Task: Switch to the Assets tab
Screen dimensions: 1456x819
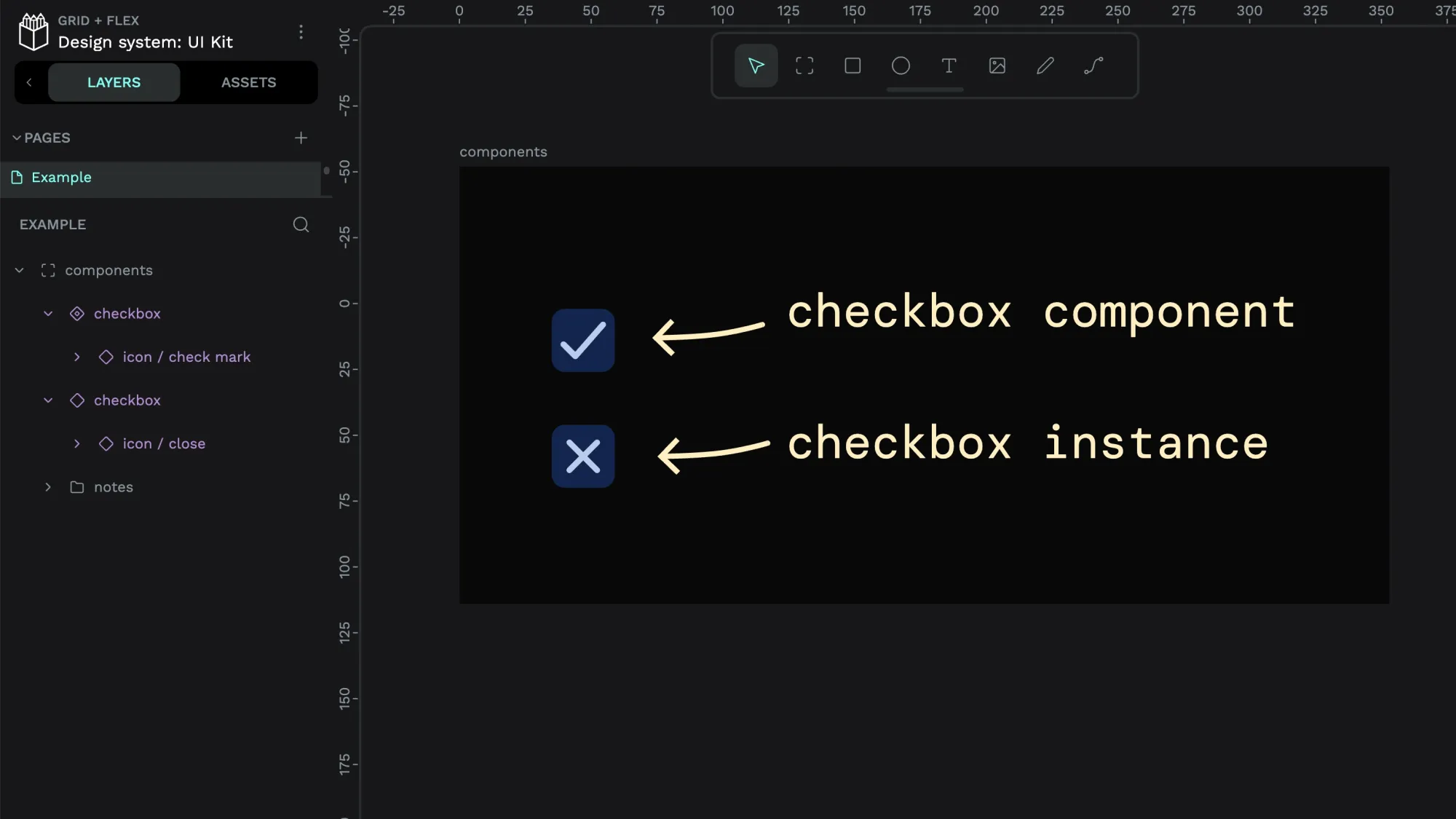Action: pos(248,82)
